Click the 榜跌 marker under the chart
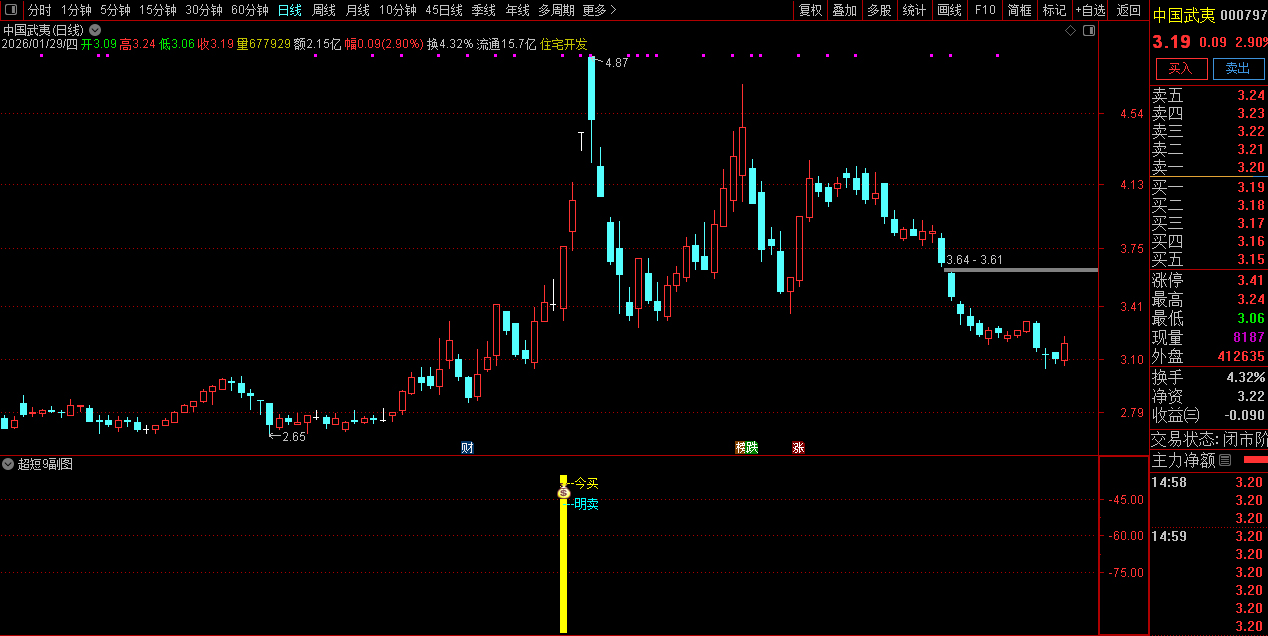 [747, 447]
